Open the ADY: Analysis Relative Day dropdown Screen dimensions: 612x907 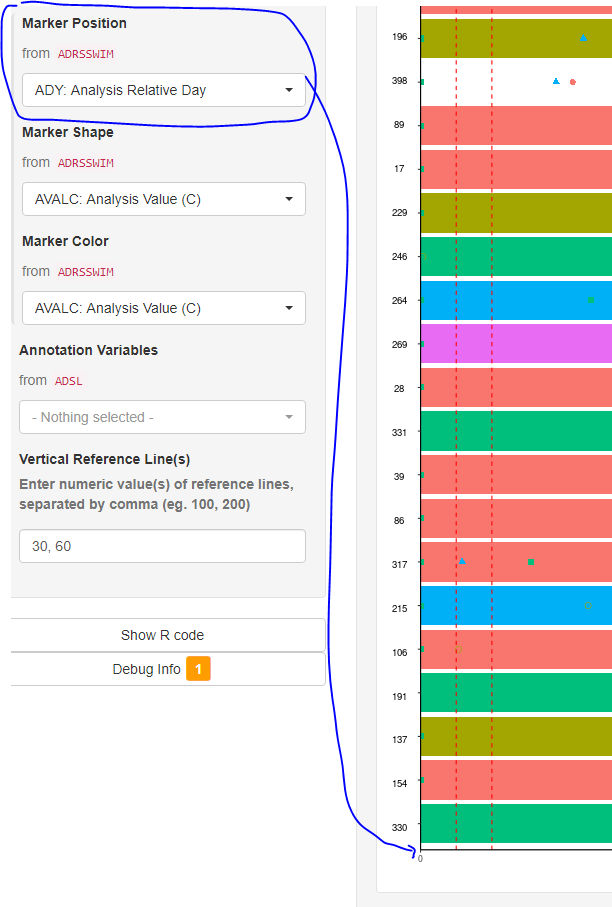[163, 90]
